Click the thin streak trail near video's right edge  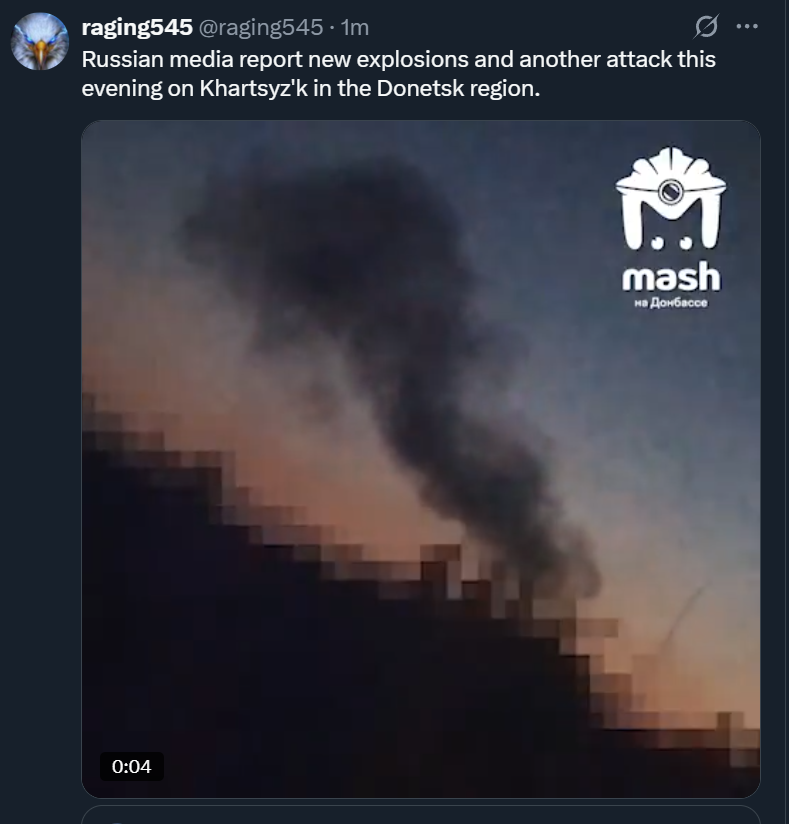pyautogui.click(x=683, y=615)
